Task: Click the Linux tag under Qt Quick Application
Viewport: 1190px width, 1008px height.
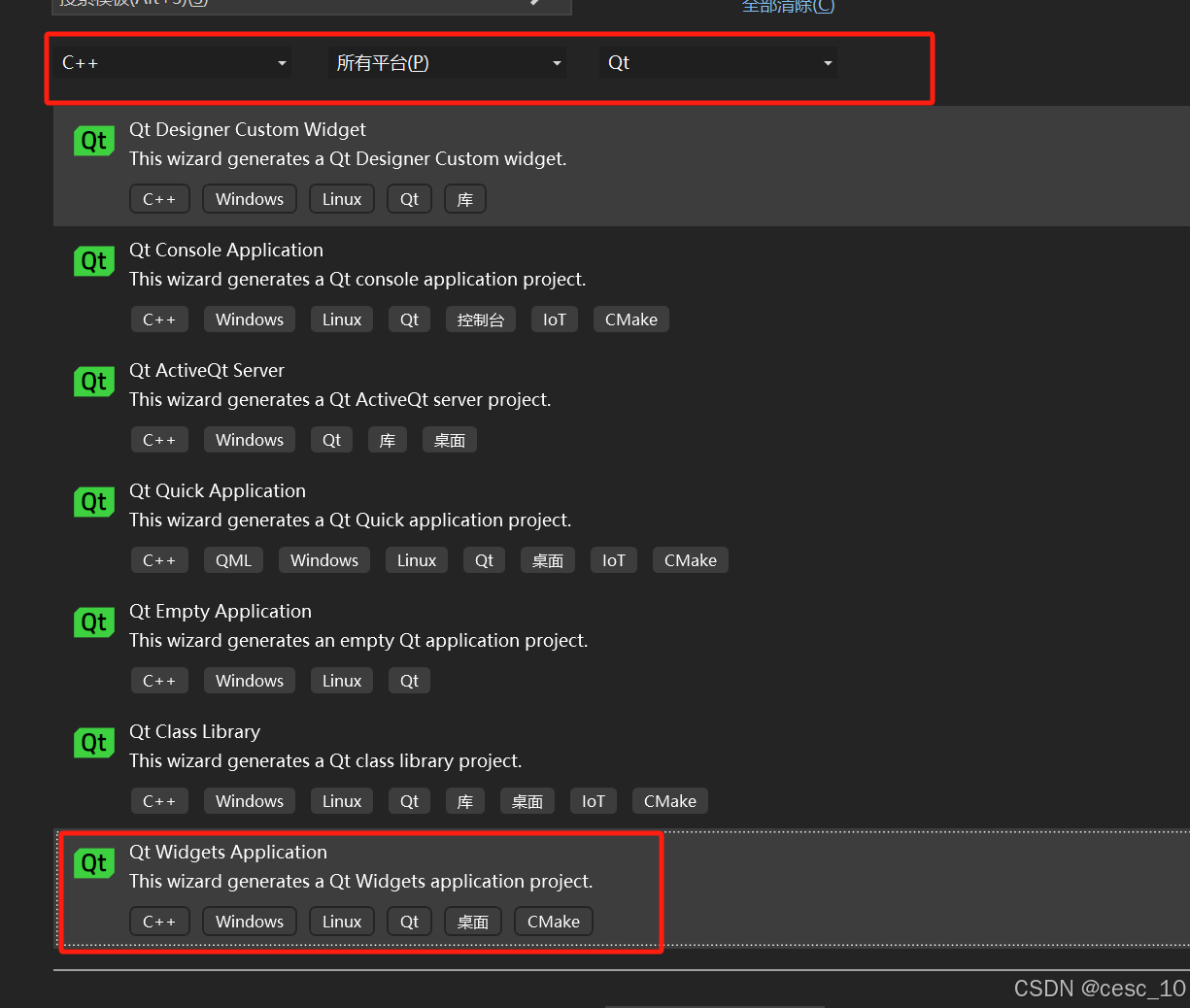Action: click(x=417, y=560)
